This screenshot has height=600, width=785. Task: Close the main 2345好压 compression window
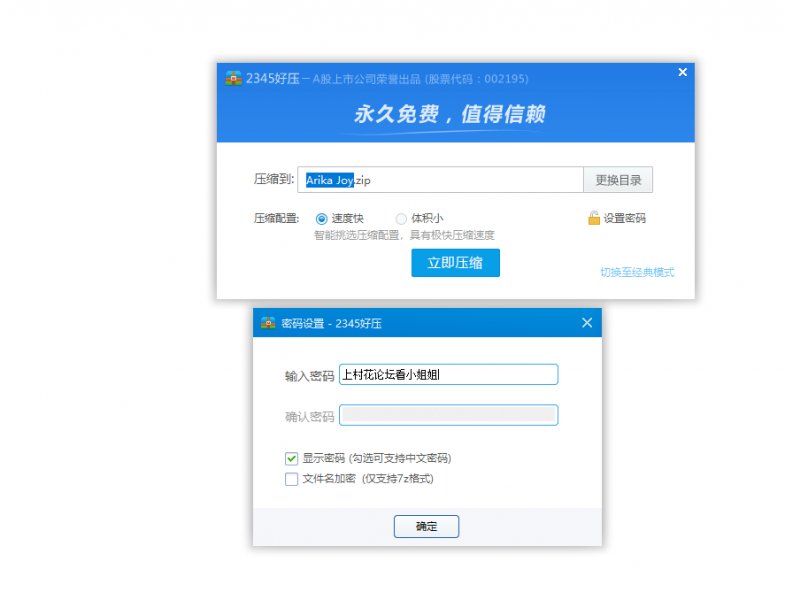pyautogui.click(x=682, y=72)
